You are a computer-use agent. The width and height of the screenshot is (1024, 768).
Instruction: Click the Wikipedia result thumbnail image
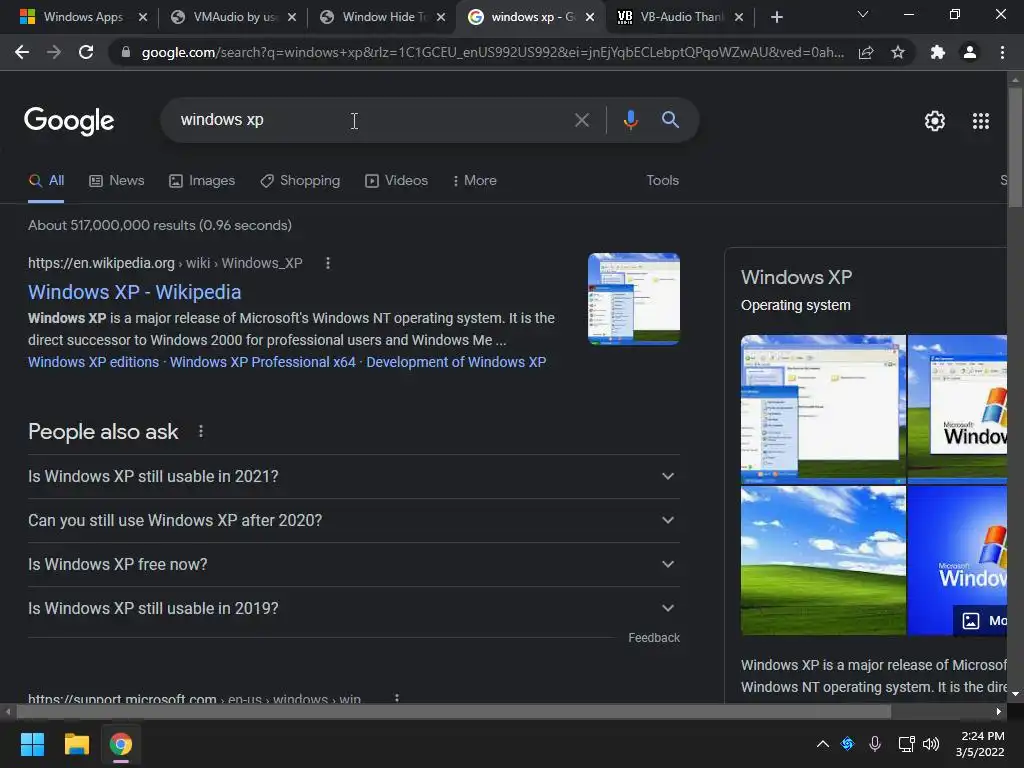click(x=633, y=298)
